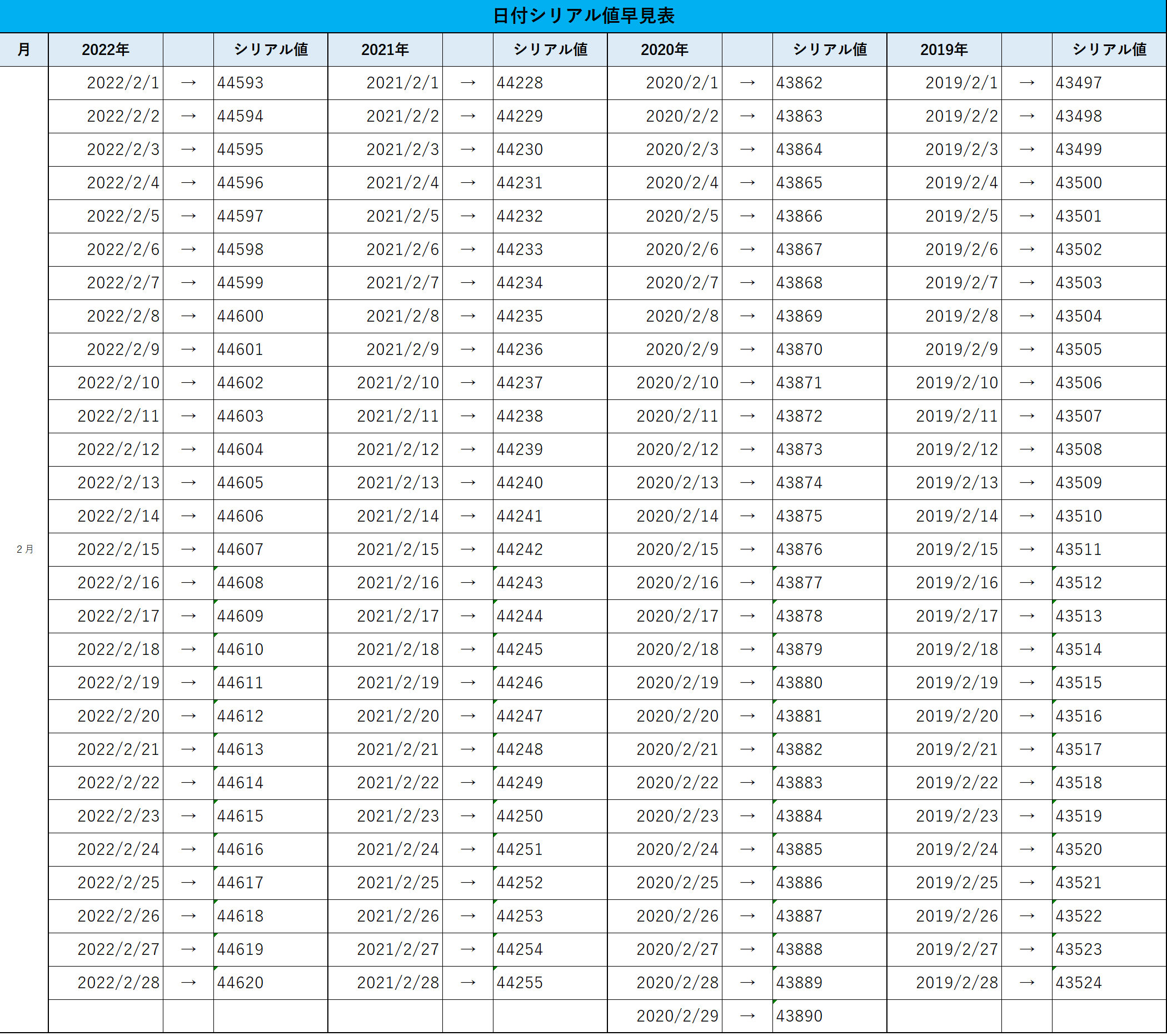Click the cell 2022/2/5
This screenshot has width=1167, height=1036.
coord(106,216)
